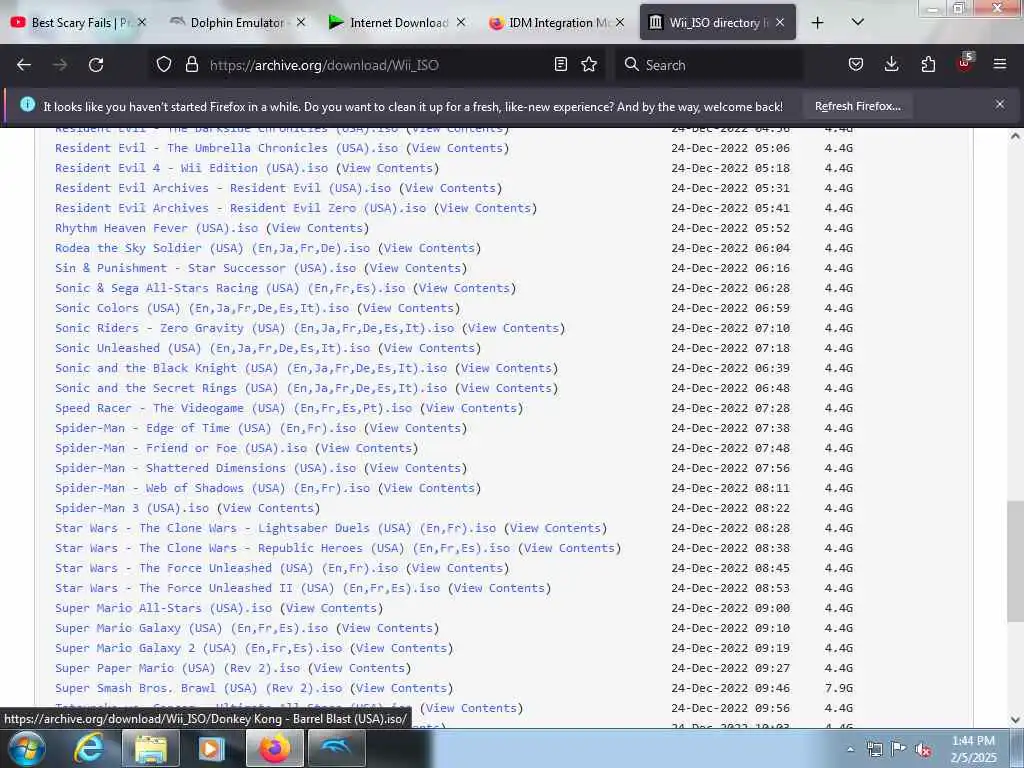This screenshot has height=768, width=1024.
Task: Open the taskbar clock and date
Action: 974,749
